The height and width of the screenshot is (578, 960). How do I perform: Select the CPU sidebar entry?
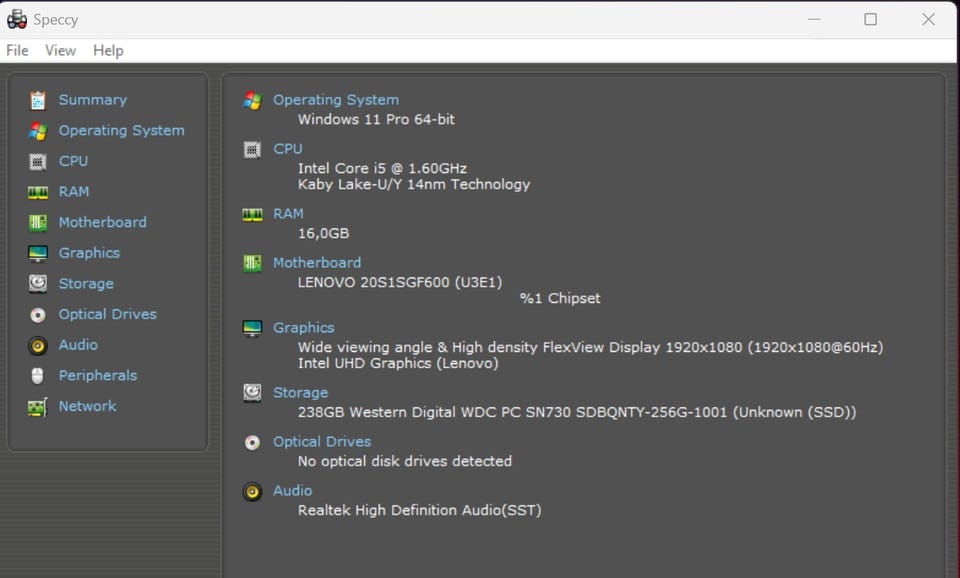click(x=73, y=161)
